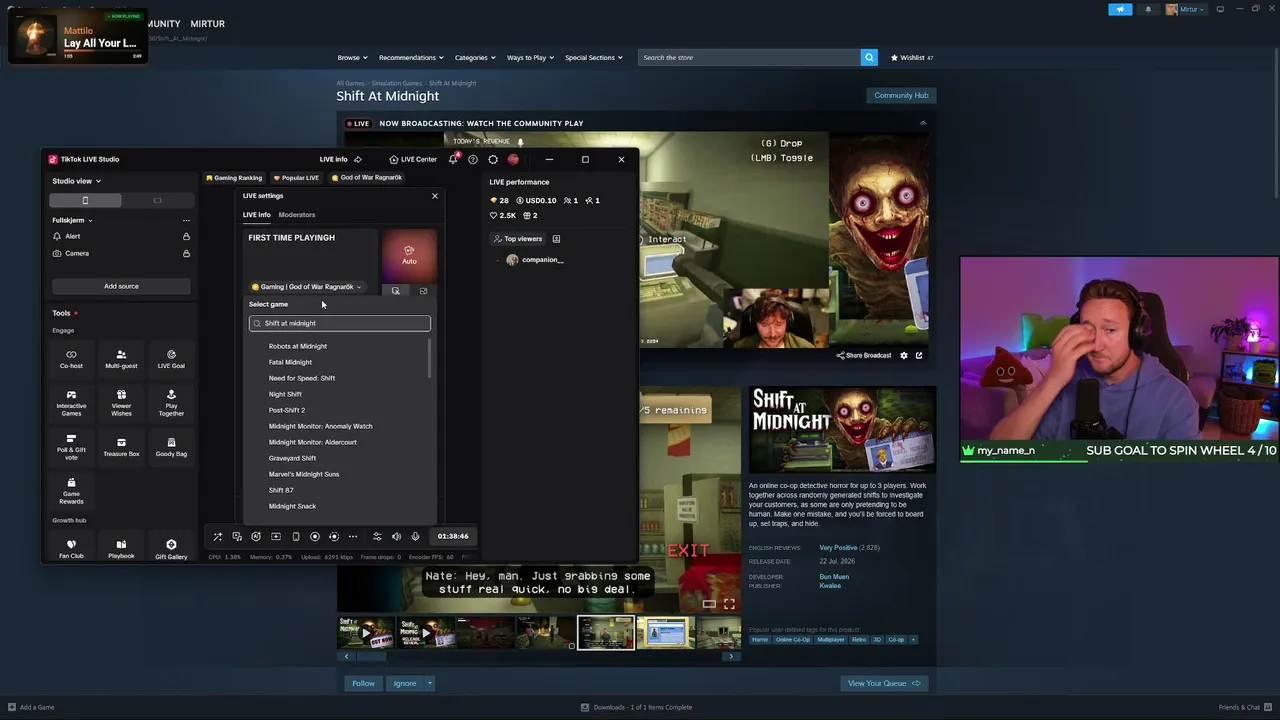Open Co-host tool in TikTok LIVE Studio

pos(71,359)
